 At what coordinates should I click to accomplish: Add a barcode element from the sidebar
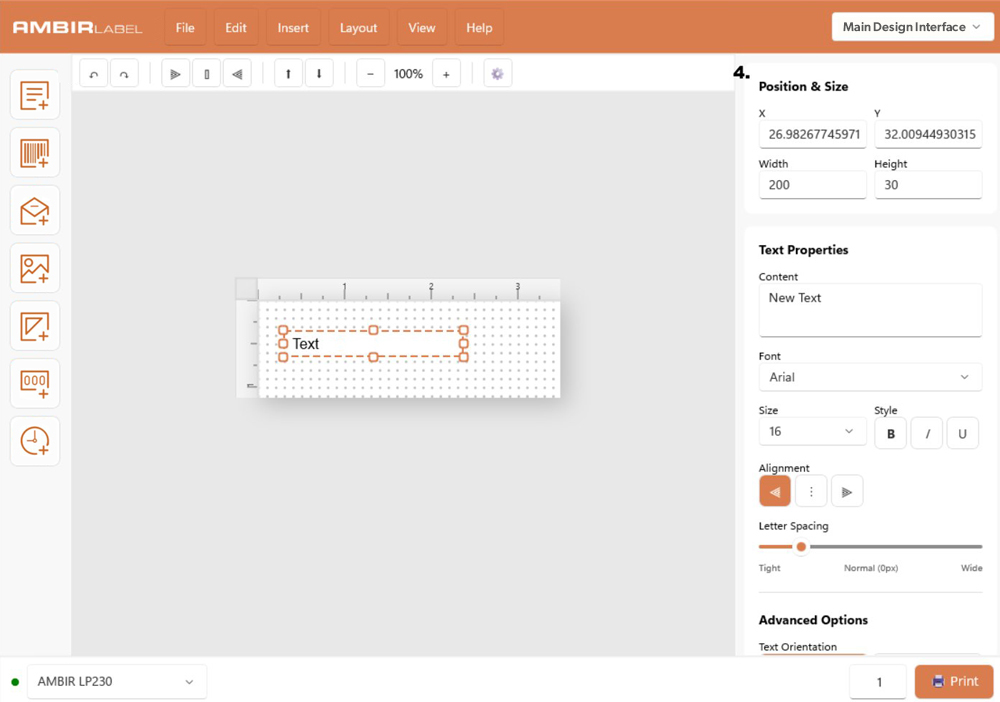click(35, 153)
